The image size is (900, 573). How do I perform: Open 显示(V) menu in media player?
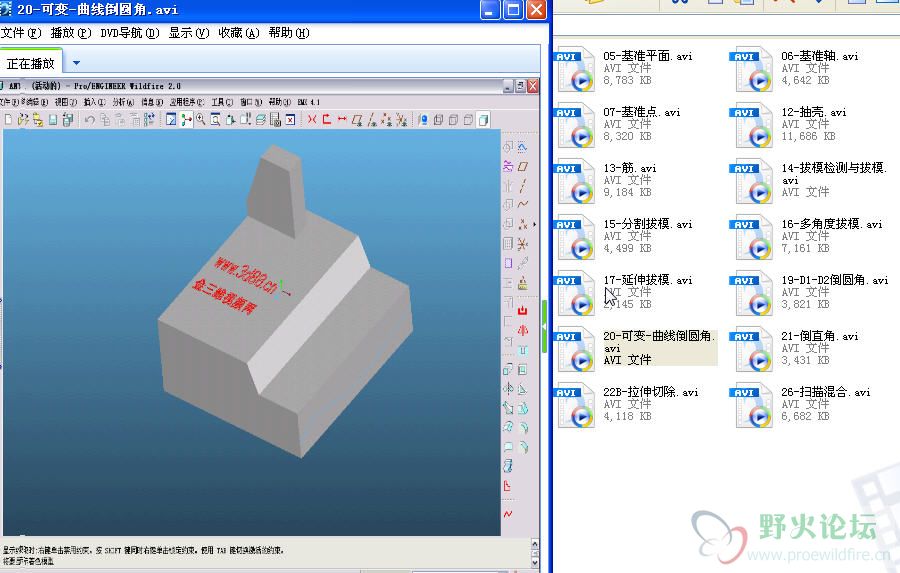tap(189, 33)
